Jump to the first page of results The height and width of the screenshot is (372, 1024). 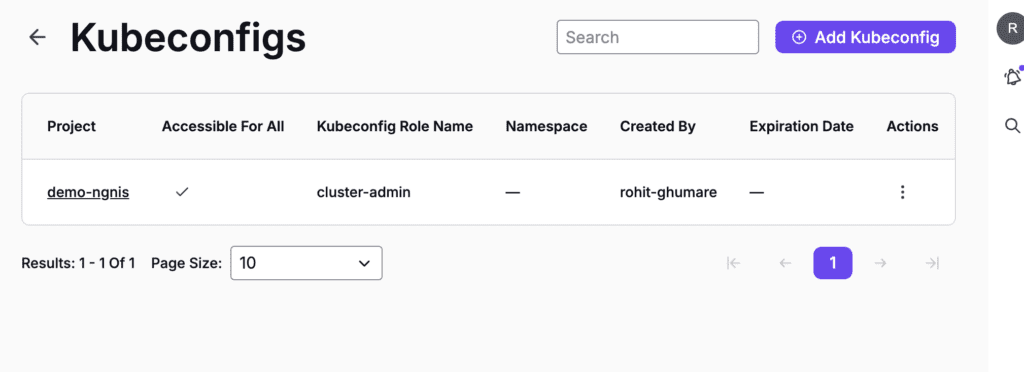(x=733, y=263)
